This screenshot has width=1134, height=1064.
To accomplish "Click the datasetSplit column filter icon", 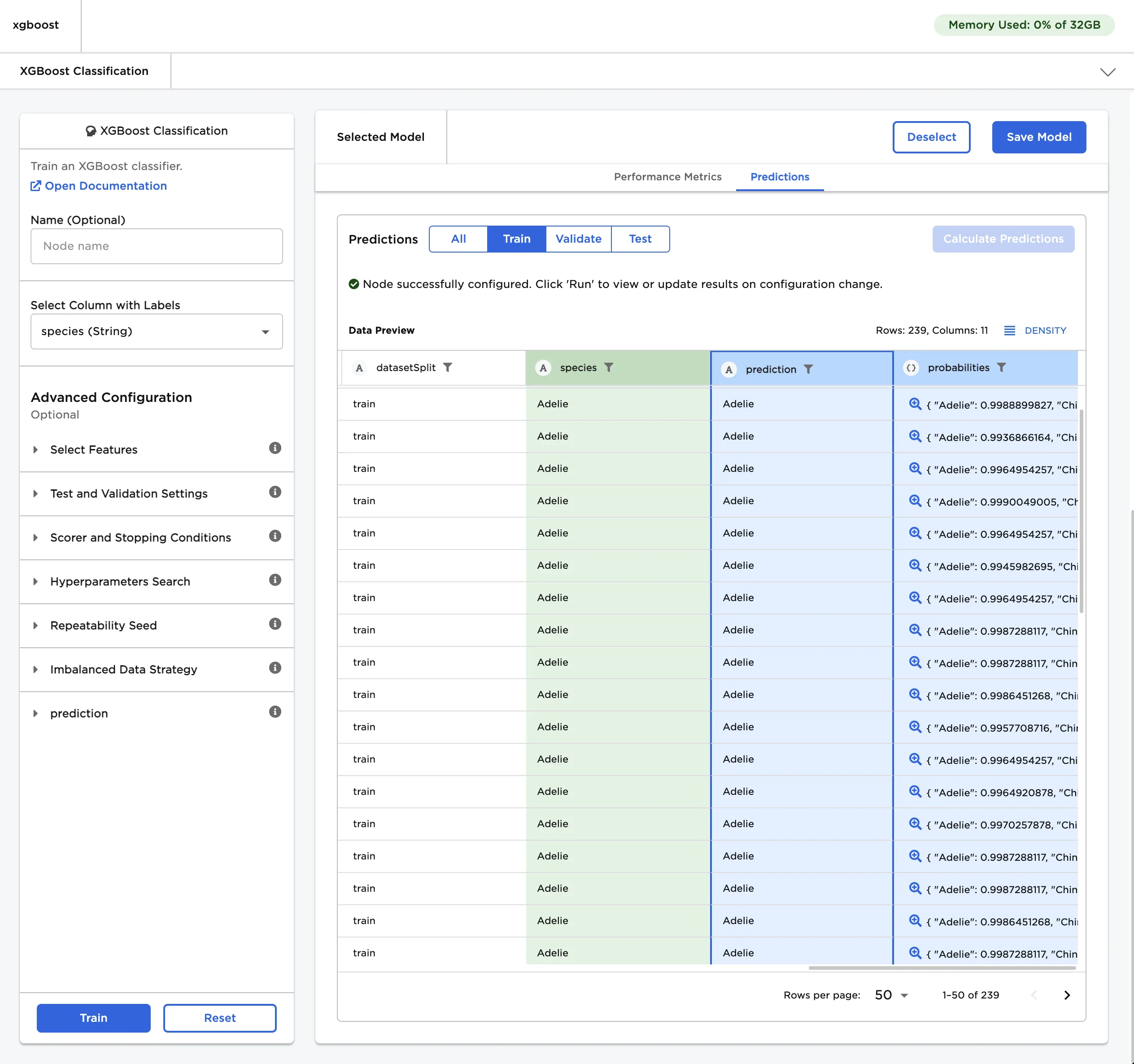I will tap(448, 367).
